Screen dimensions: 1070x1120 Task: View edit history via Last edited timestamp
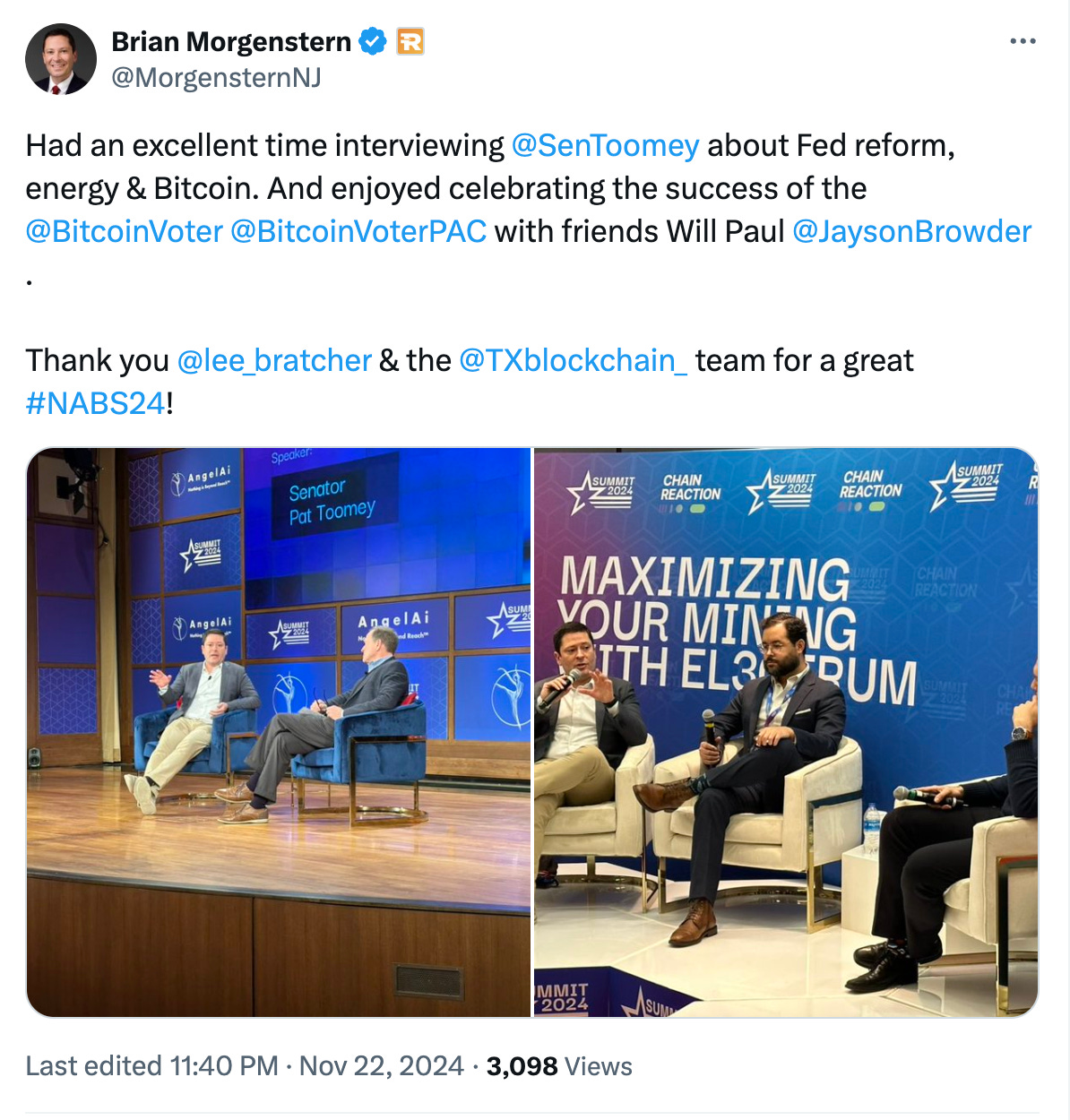tap(152, 1066)
